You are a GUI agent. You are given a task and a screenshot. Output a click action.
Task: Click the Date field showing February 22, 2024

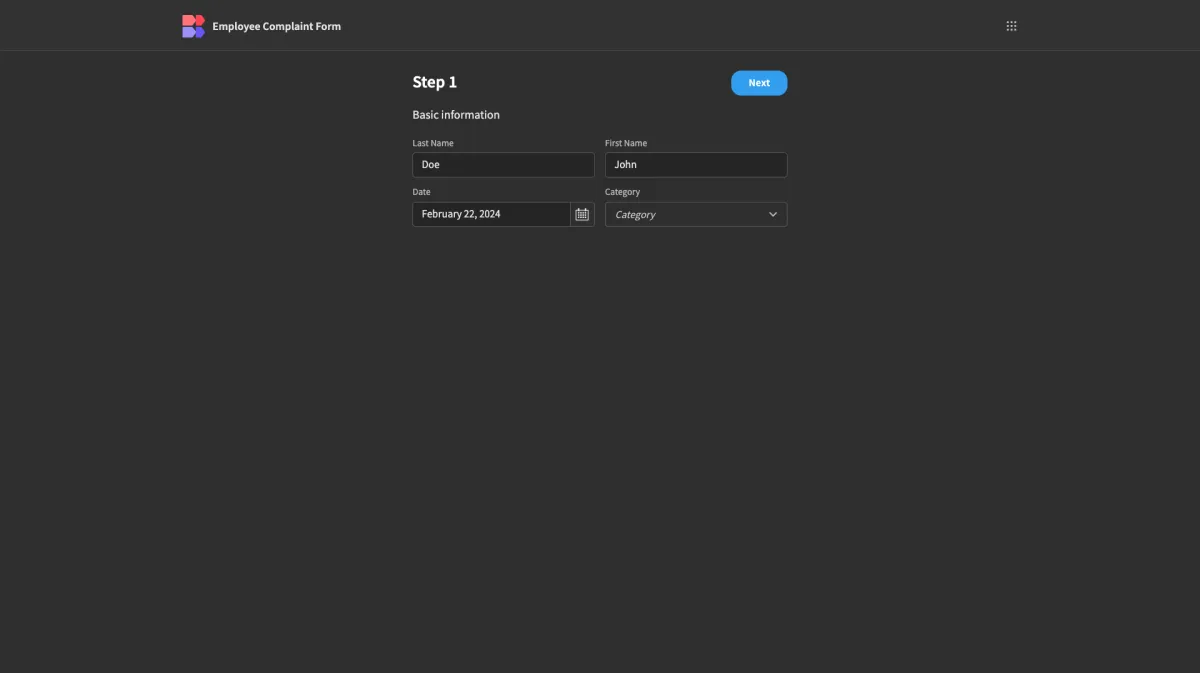pyautogui.click(x=491, y=214)
